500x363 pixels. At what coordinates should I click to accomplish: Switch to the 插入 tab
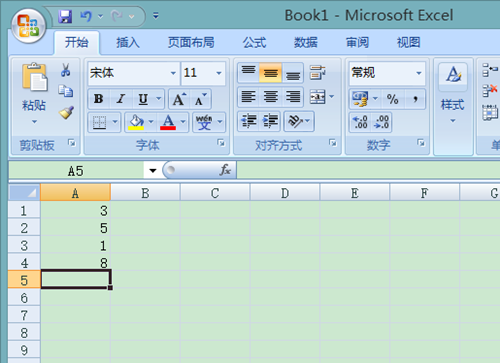click(x=128, y=43)
